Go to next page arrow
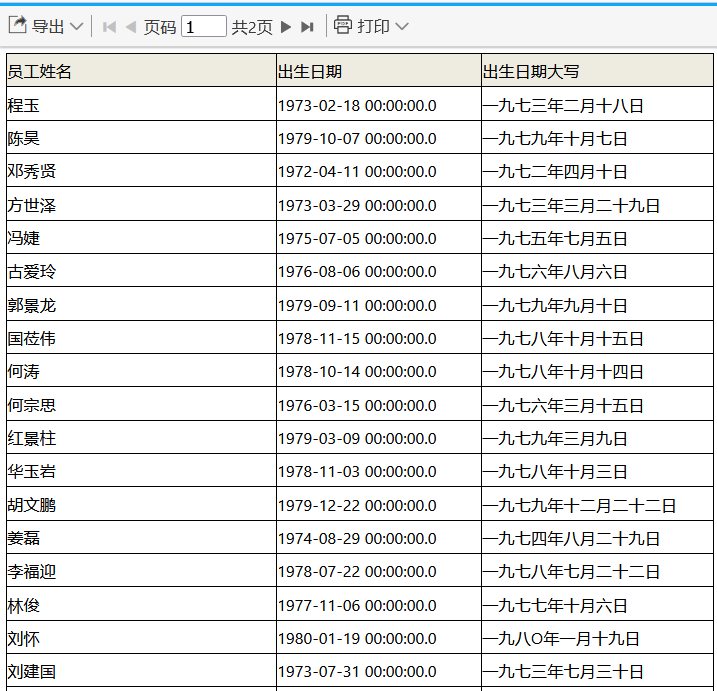 (x=286, y=27)
